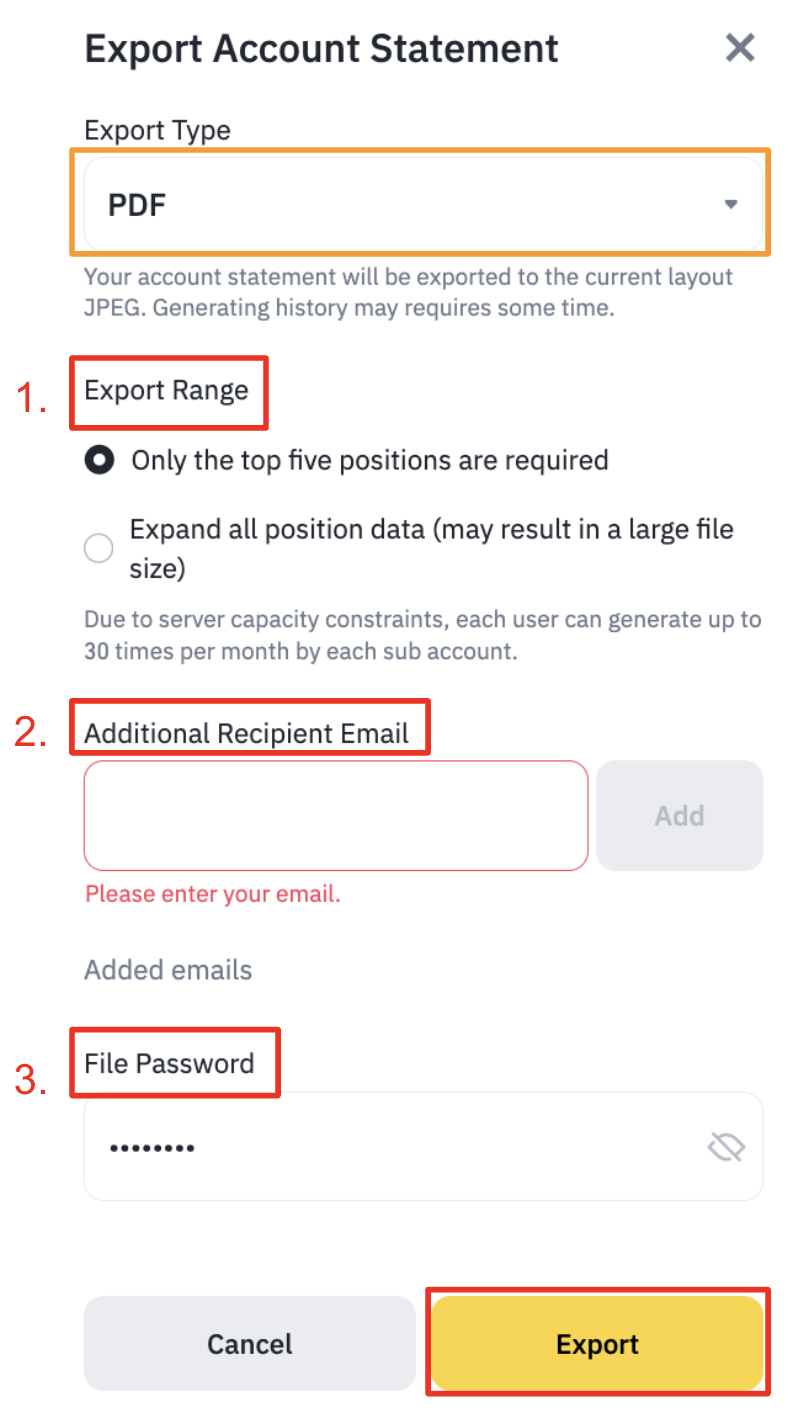Select the top five positions radio button
Viewport: 802px width, 1426px height.
[99, 461]
